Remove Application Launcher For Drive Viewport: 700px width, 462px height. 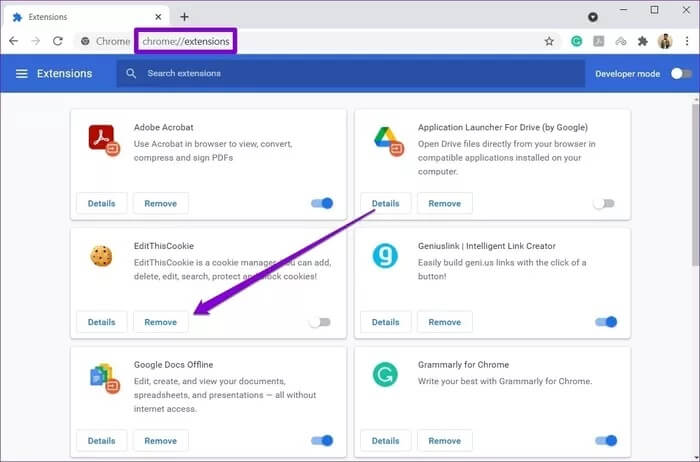(445, 204)
